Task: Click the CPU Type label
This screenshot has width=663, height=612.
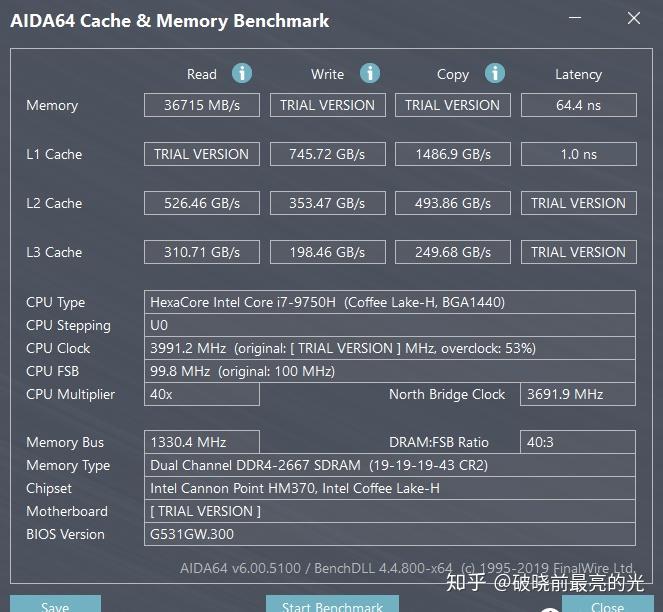Action: (x=55, y=303)
